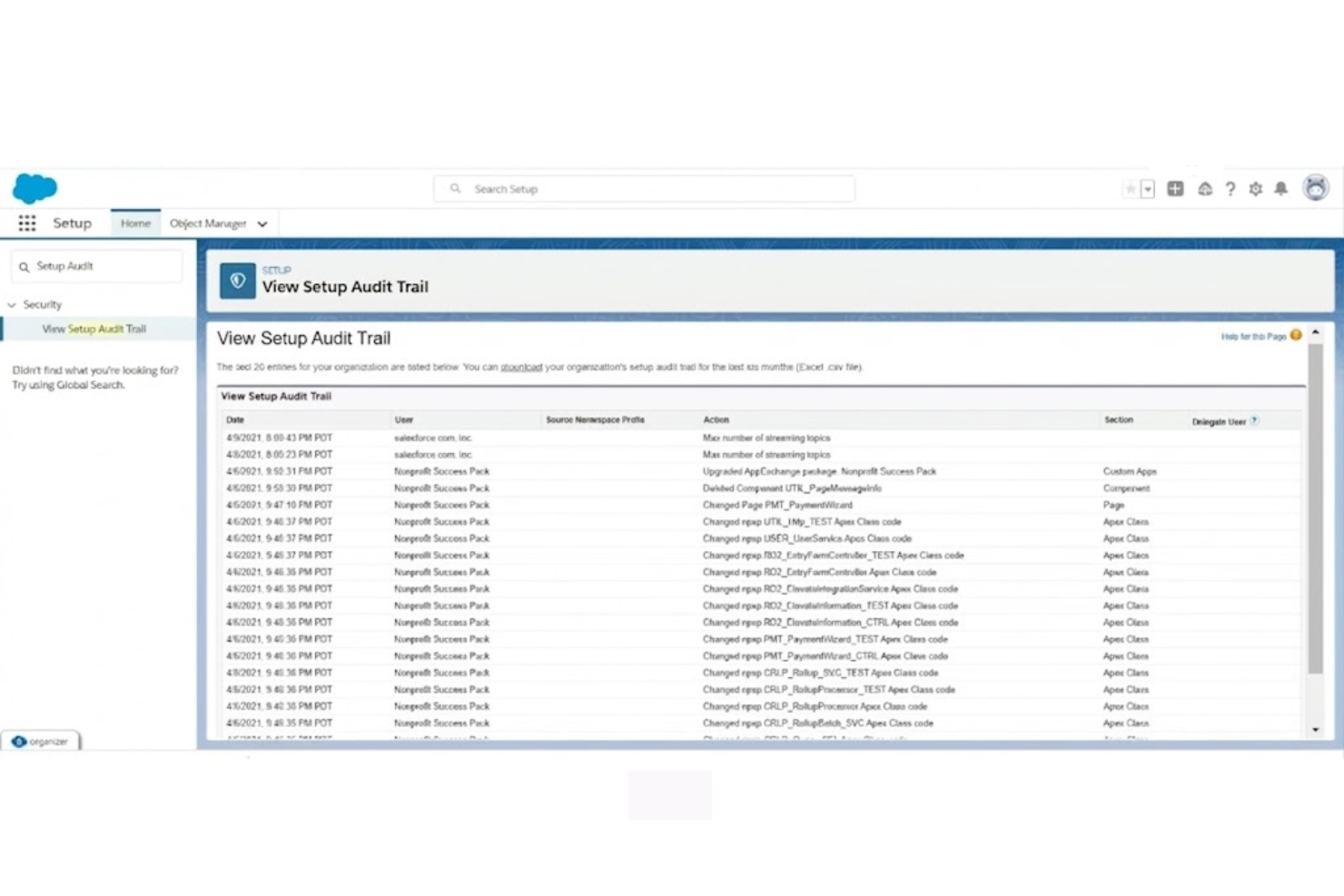The height and width of the screenshot is (896, 1344).
Task: Select View Setup Audit Trail in the sidebar
Action: tap(92, 329)
